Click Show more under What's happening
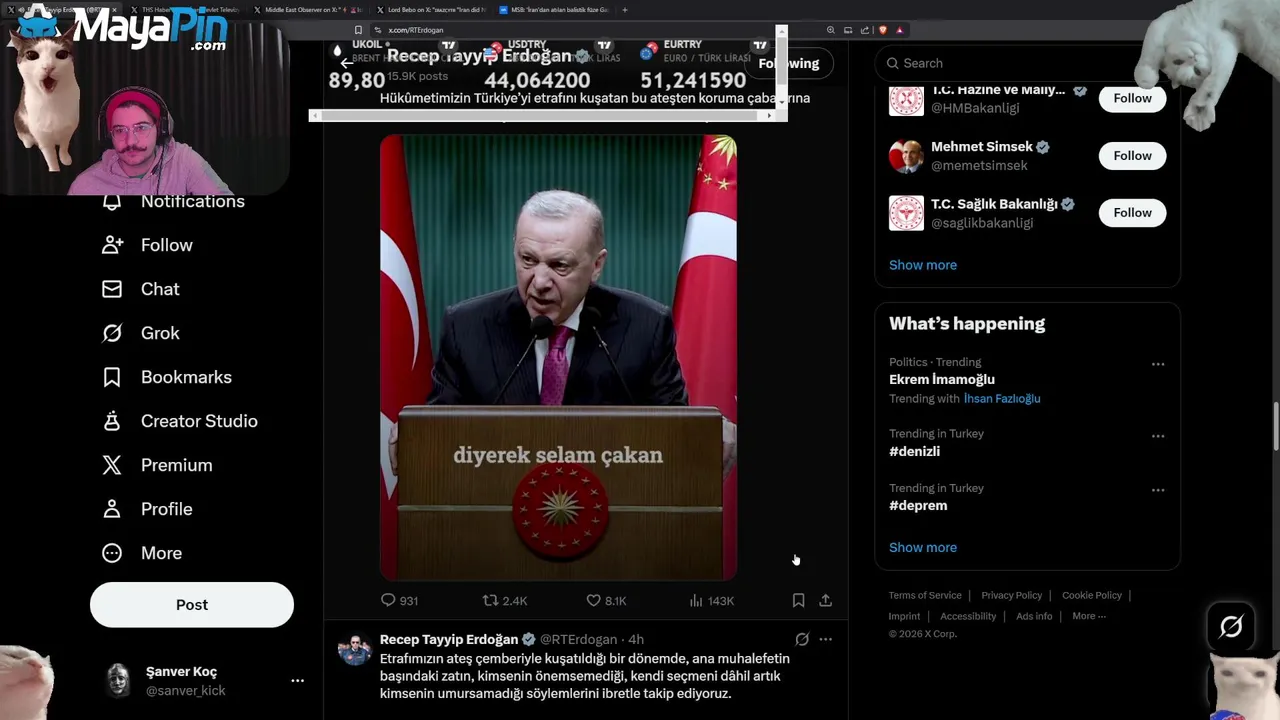The width and height of the screenshot is (1280, 720). (x=923, y=547)
